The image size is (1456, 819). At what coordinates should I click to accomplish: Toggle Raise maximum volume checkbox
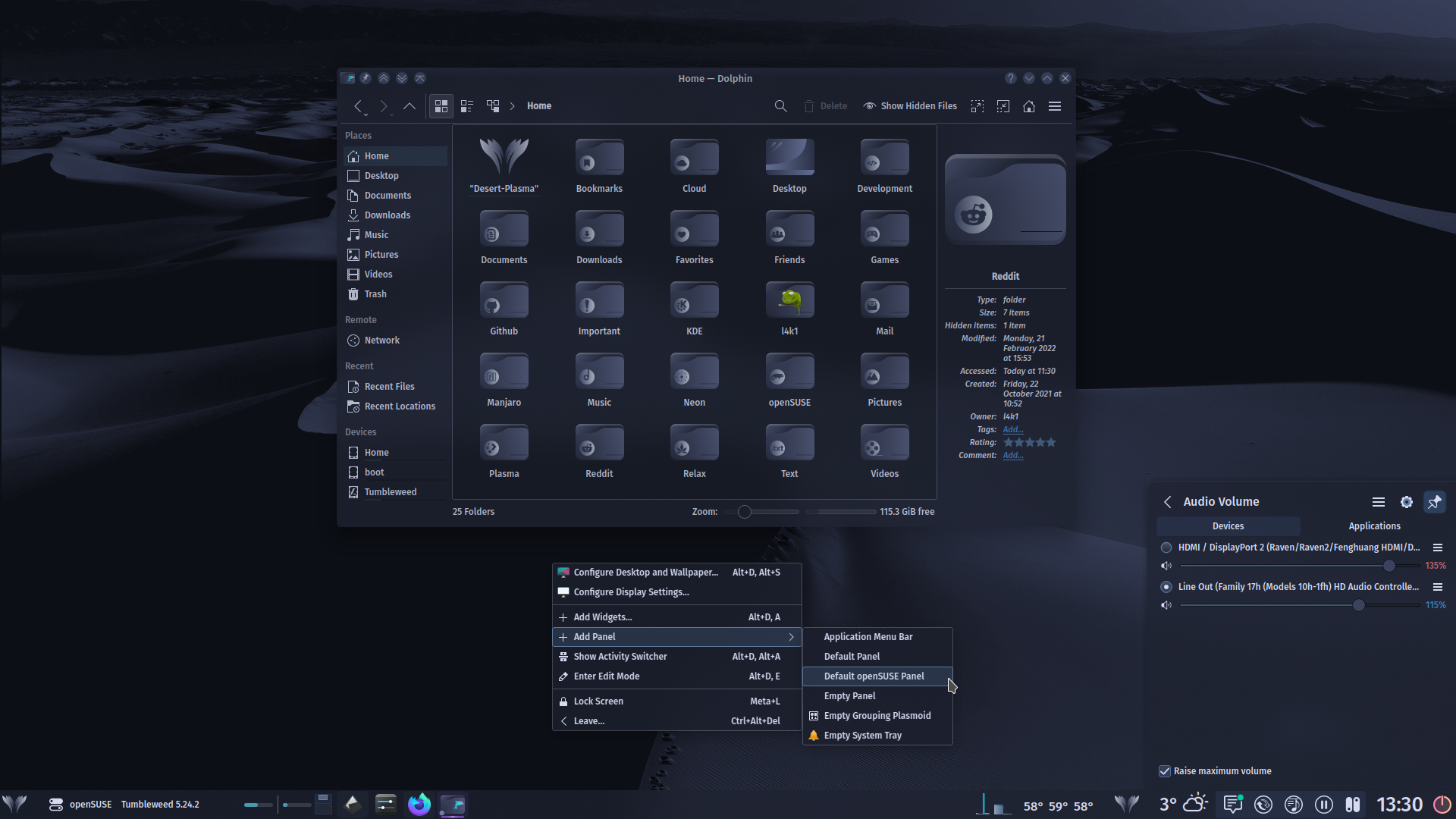click(1165, 771)
